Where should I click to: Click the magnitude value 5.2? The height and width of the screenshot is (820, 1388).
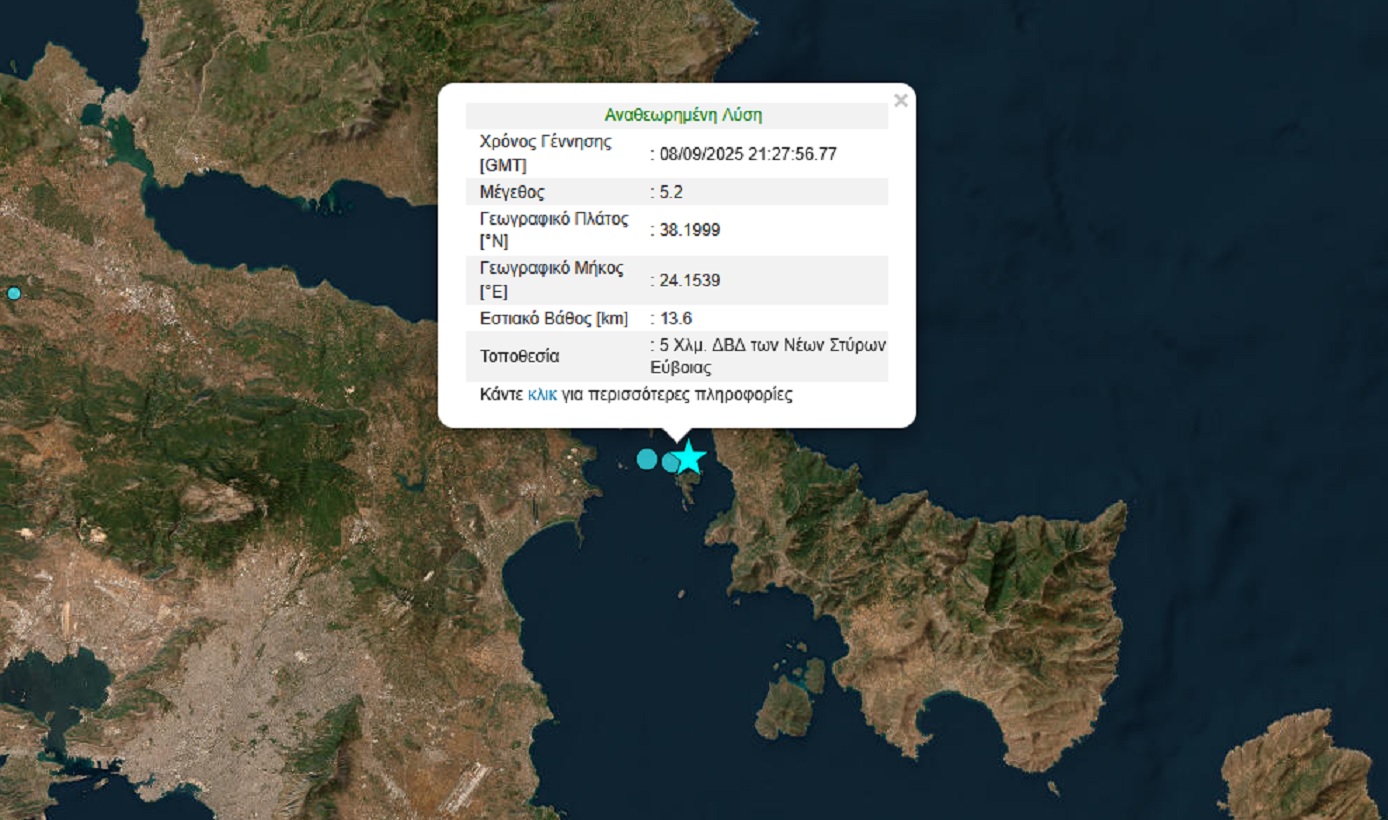click(670, 192)
